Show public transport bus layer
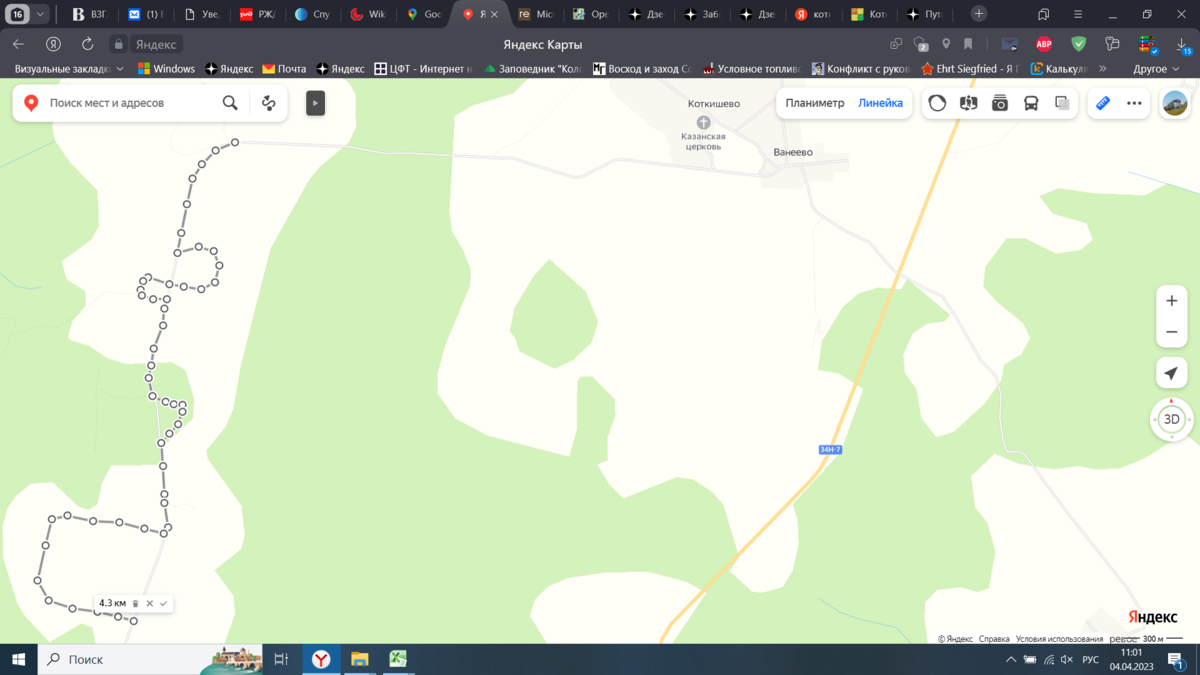This screenshot has height=675, width=1200. click(x=1031, y=103)
